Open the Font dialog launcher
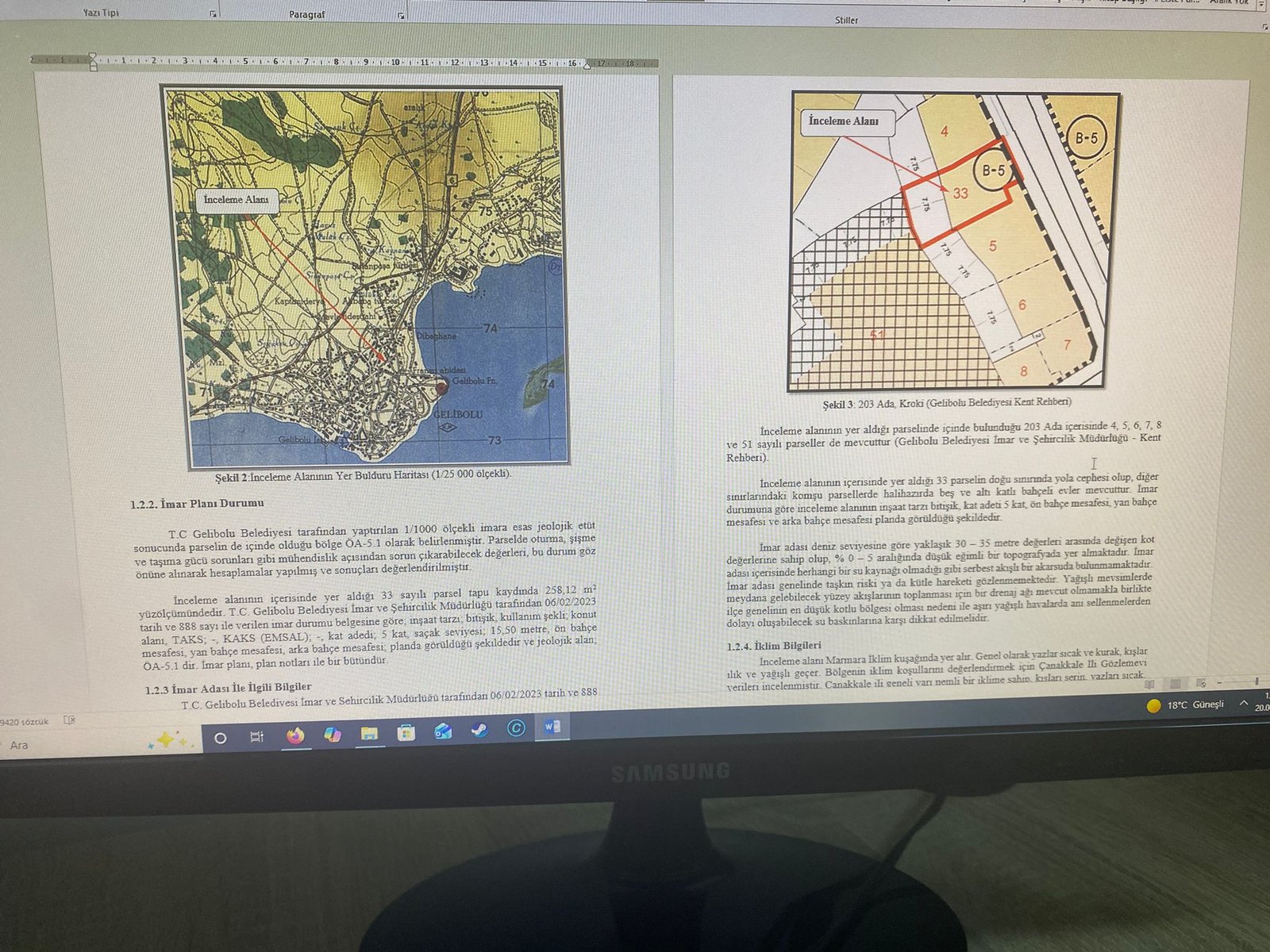The height and width of the screenshot is (952, 1270). [x=213, y=14]
